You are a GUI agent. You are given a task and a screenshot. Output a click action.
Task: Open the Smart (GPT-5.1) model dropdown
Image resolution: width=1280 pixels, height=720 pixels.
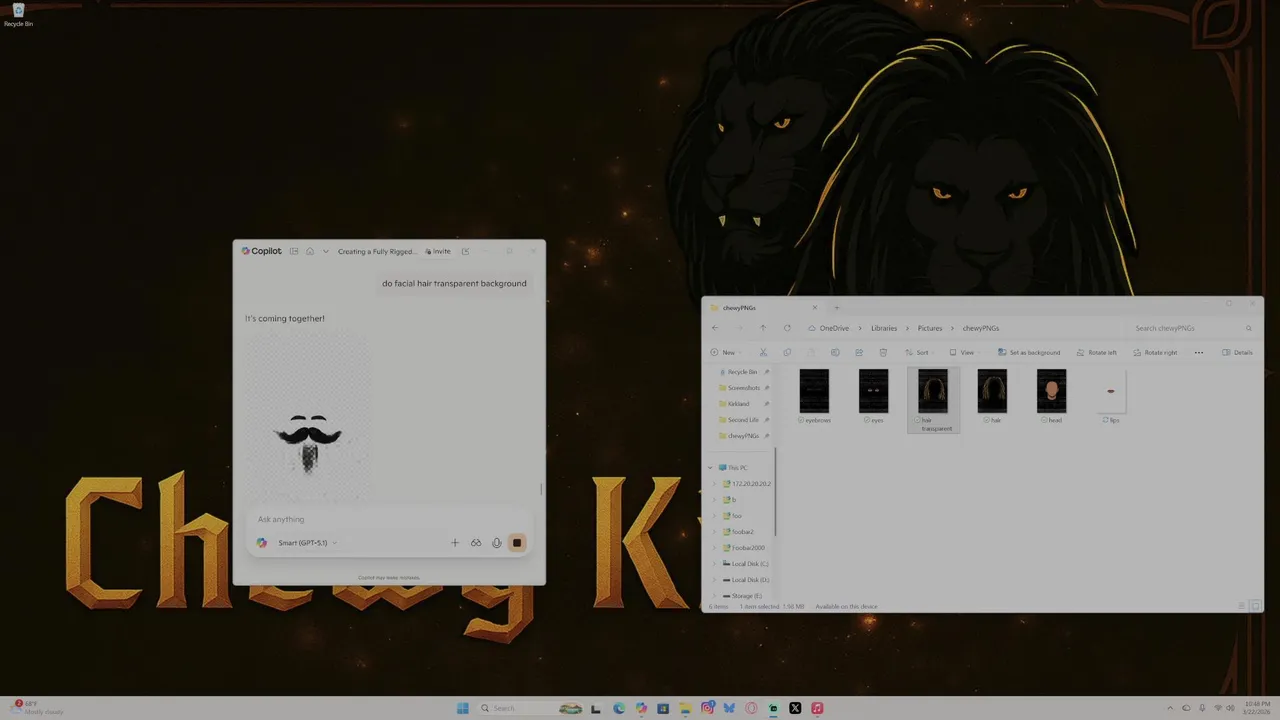(x=307, y=543)
